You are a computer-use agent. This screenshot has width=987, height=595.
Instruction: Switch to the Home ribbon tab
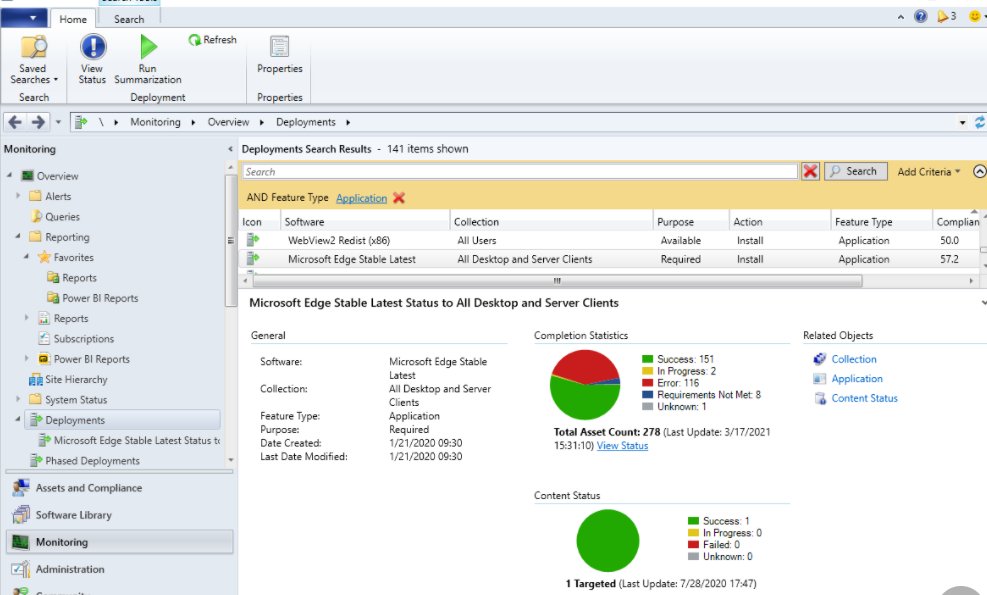[73, 19]
